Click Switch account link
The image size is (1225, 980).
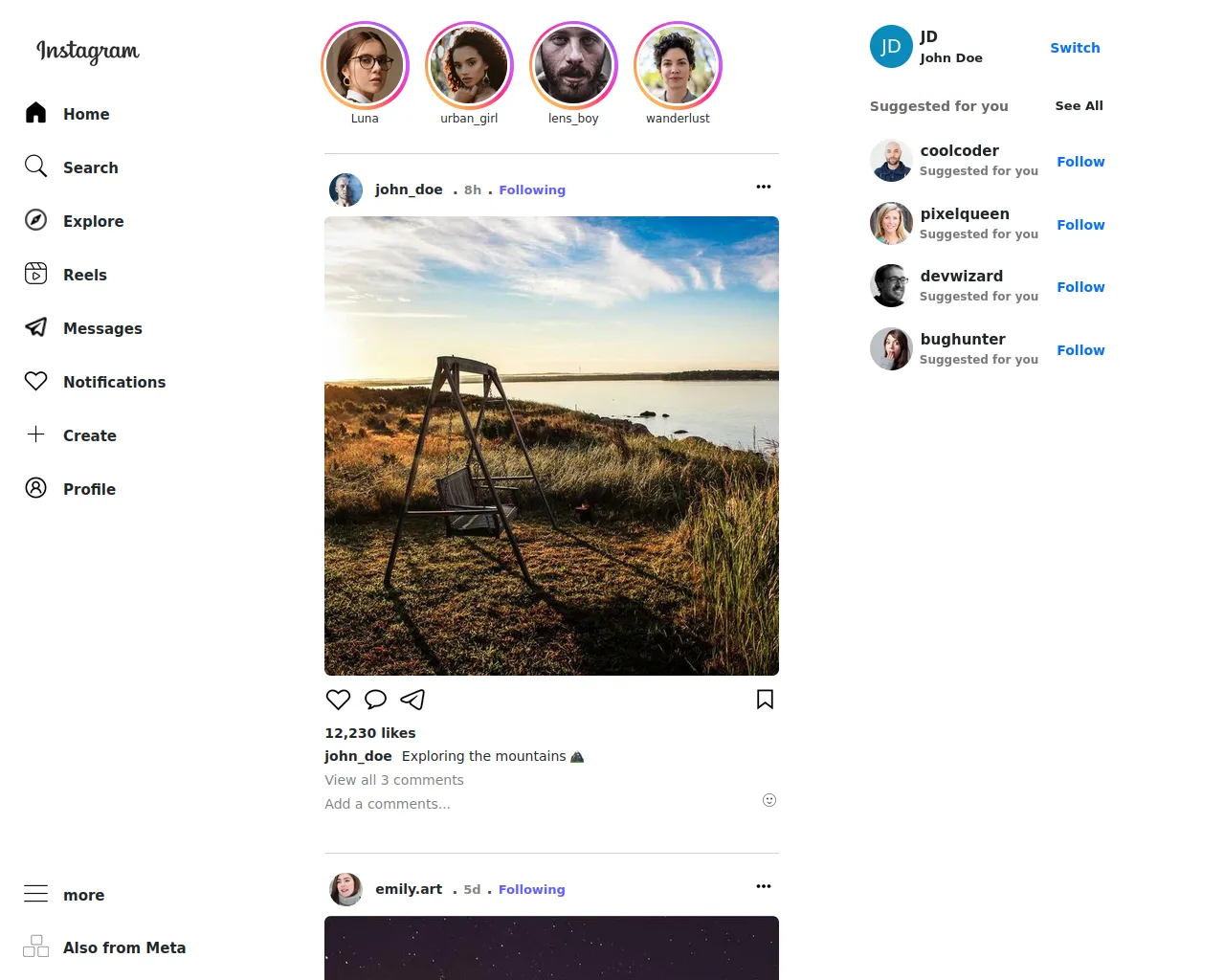coord(1075,47)
